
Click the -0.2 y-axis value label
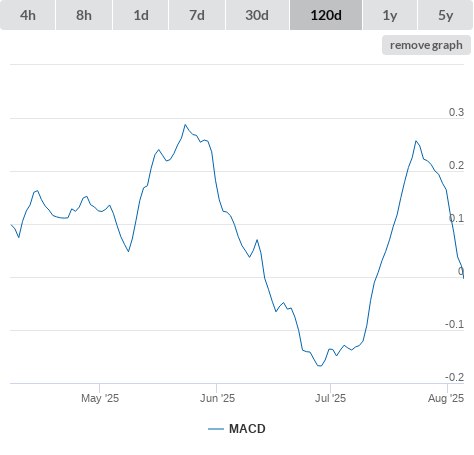454,377
